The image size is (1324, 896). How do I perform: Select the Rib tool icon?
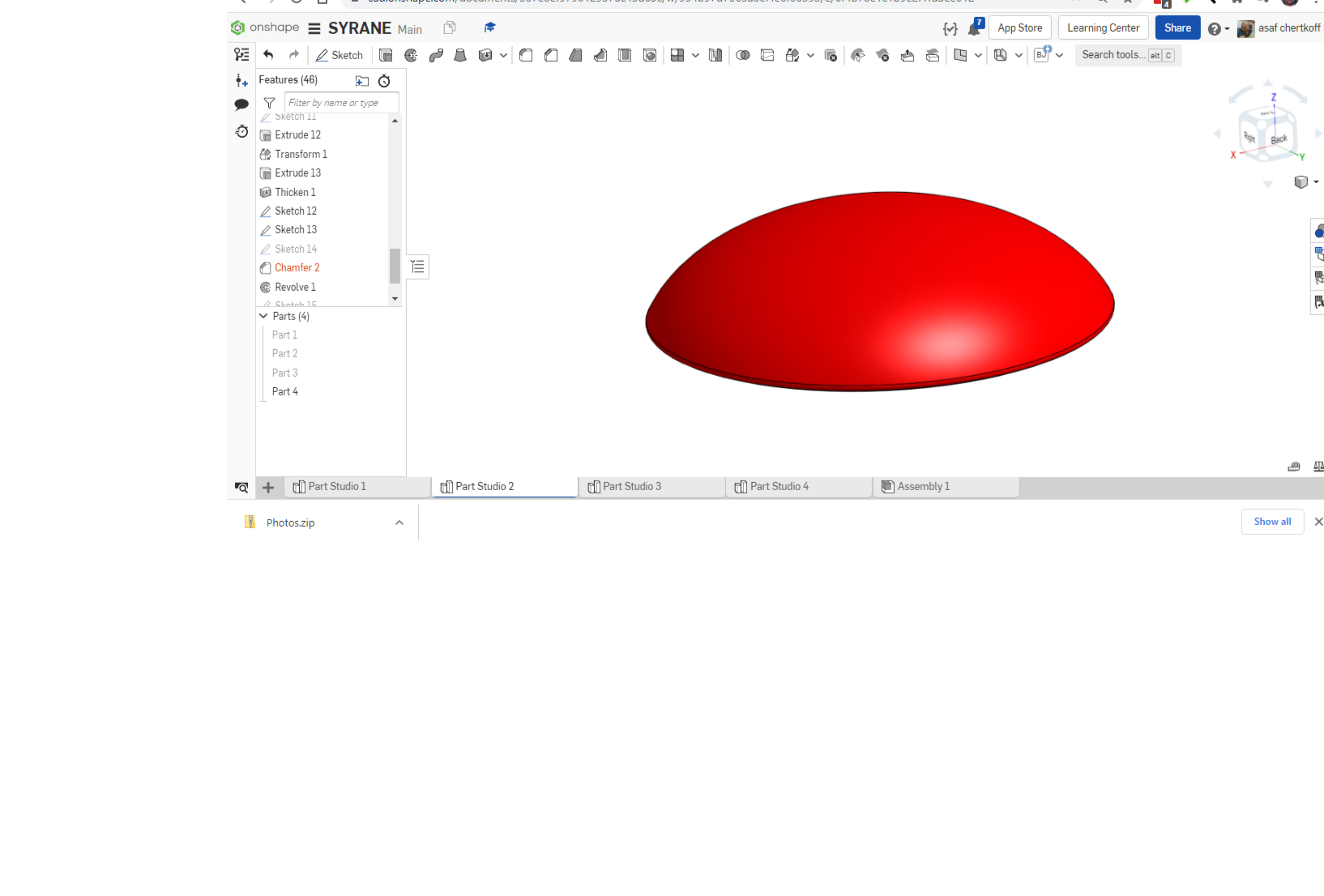[600, 55]
